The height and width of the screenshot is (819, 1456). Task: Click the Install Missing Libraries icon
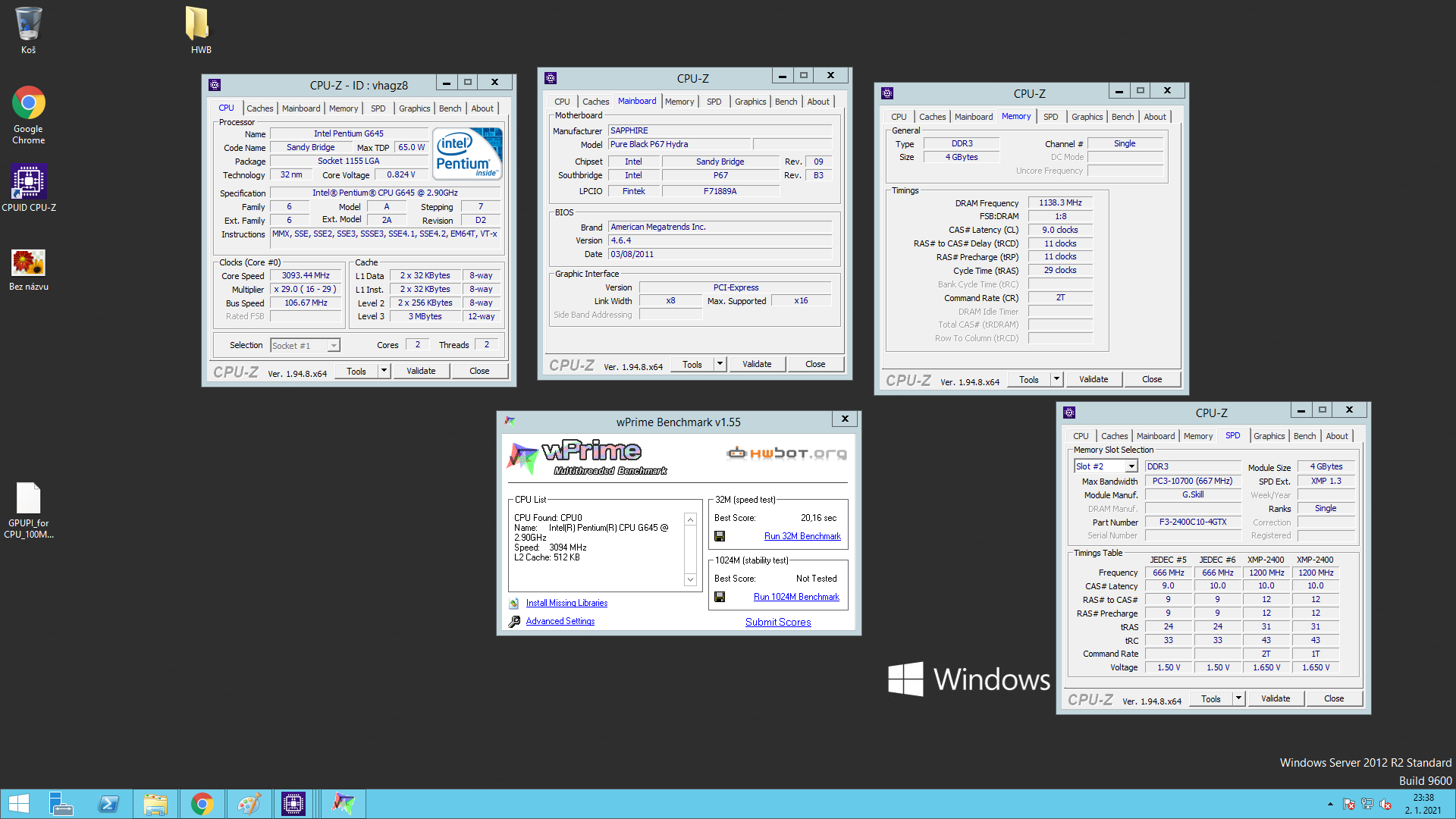tap(514, 604)
